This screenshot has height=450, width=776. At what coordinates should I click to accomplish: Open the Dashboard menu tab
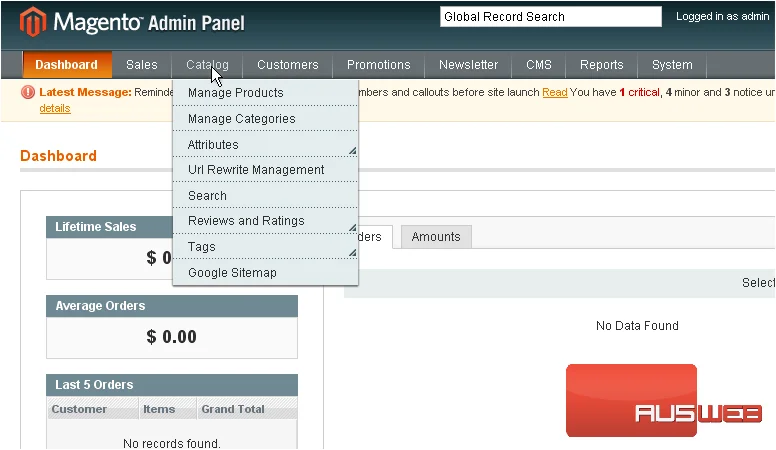67,65
